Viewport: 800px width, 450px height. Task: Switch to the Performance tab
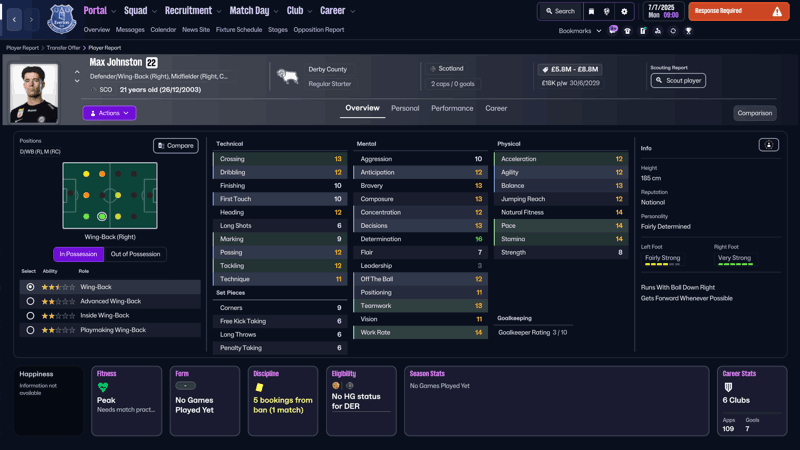pyautogui.click(x=452, y=108)
